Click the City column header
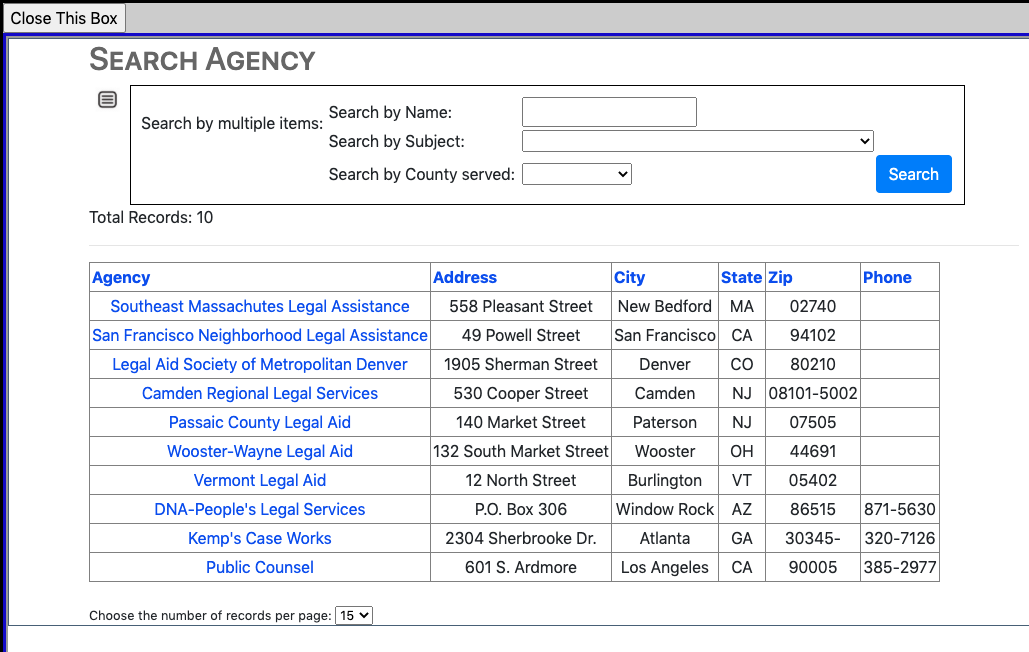 [x=629, y=277]
